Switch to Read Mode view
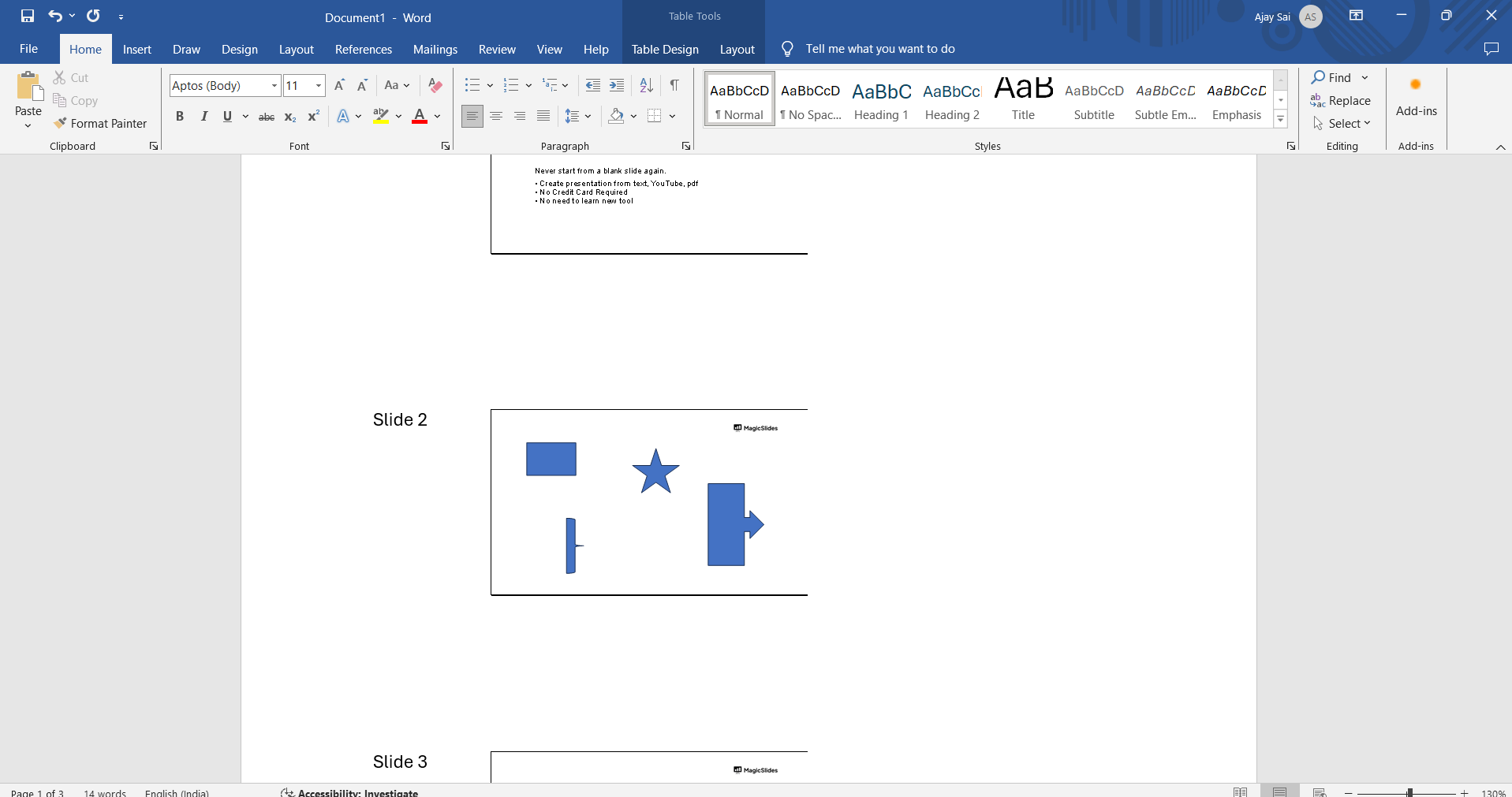 coord(1241,791)
